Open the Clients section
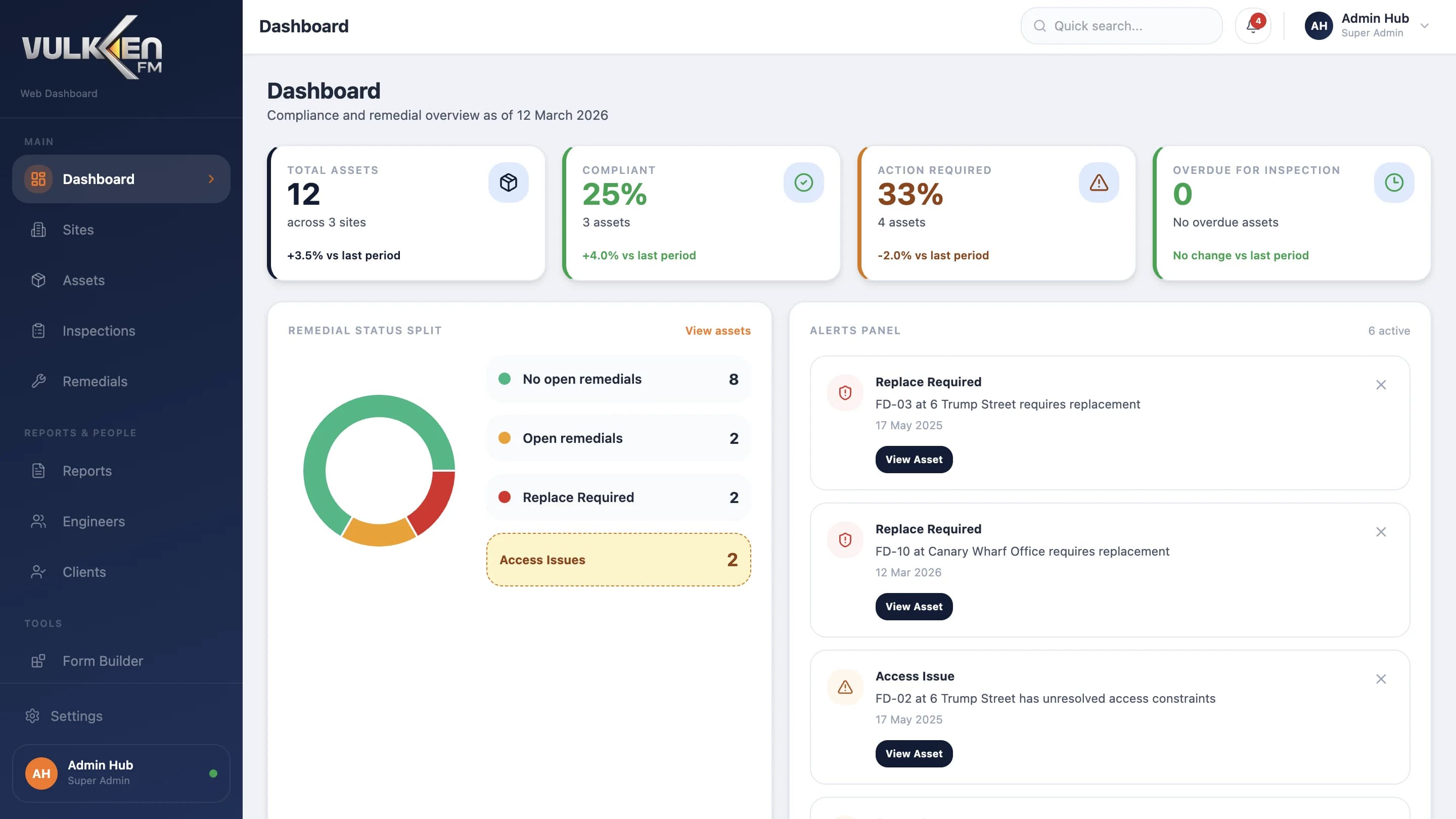Image resolution: width=1456 pixels, height=819 pixels. coord(38,571)
